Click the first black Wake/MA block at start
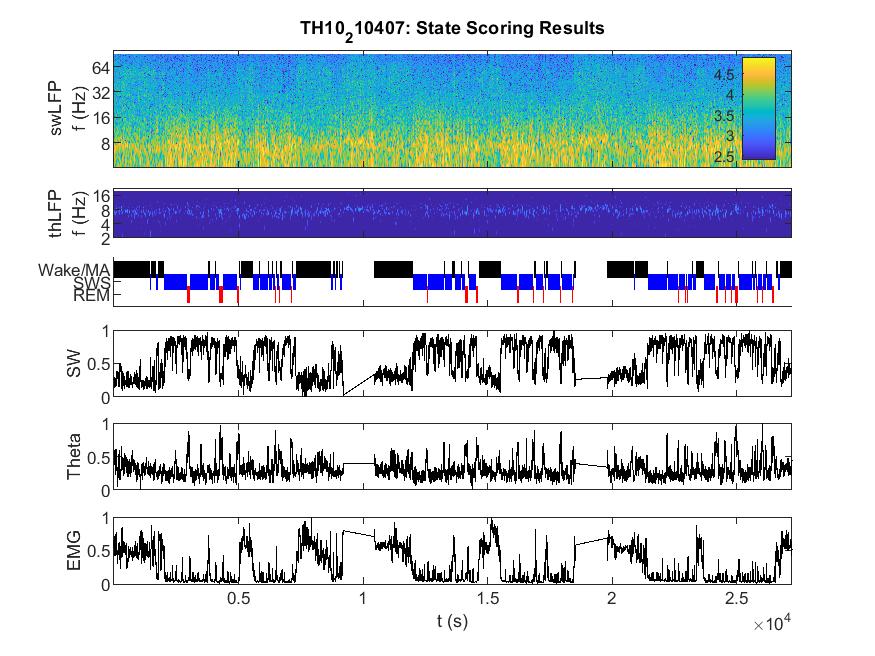This screenshot has height=656, width=875. coord(132,269)
